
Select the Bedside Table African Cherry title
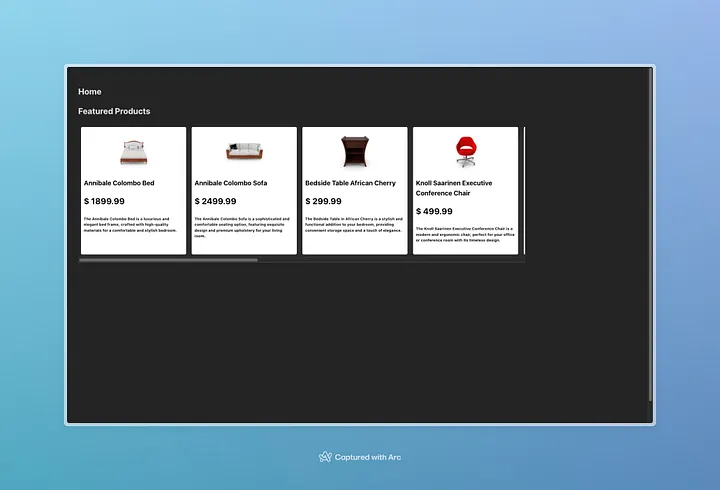tap(350, 183)
